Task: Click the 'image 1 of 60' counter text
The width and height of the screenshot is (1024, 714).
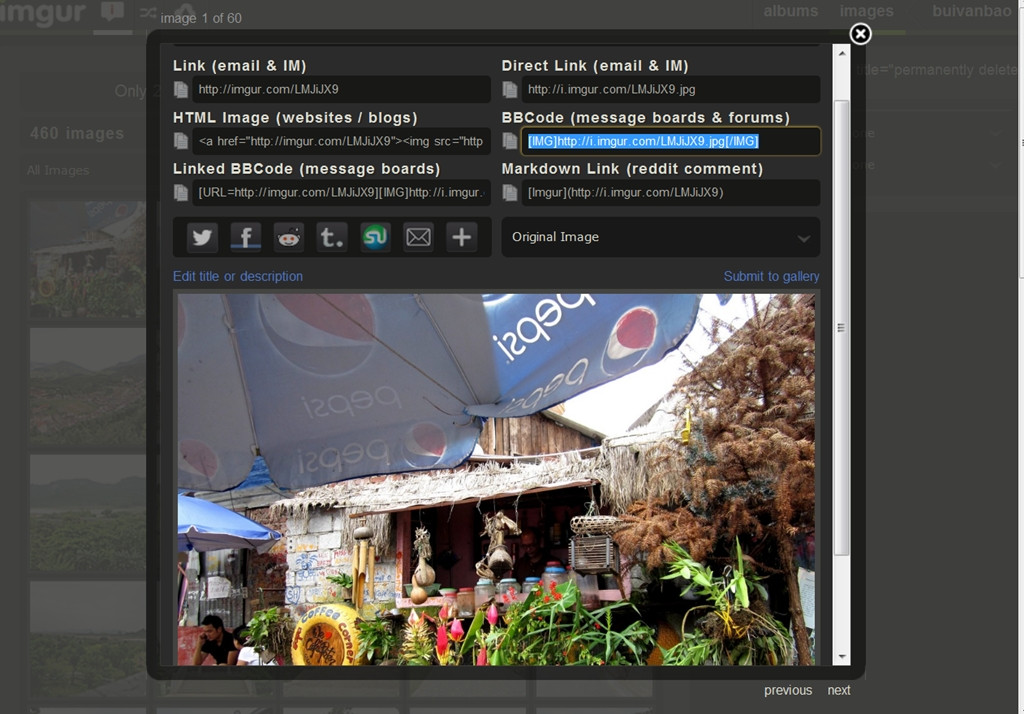Action: [x=201, y=18]
